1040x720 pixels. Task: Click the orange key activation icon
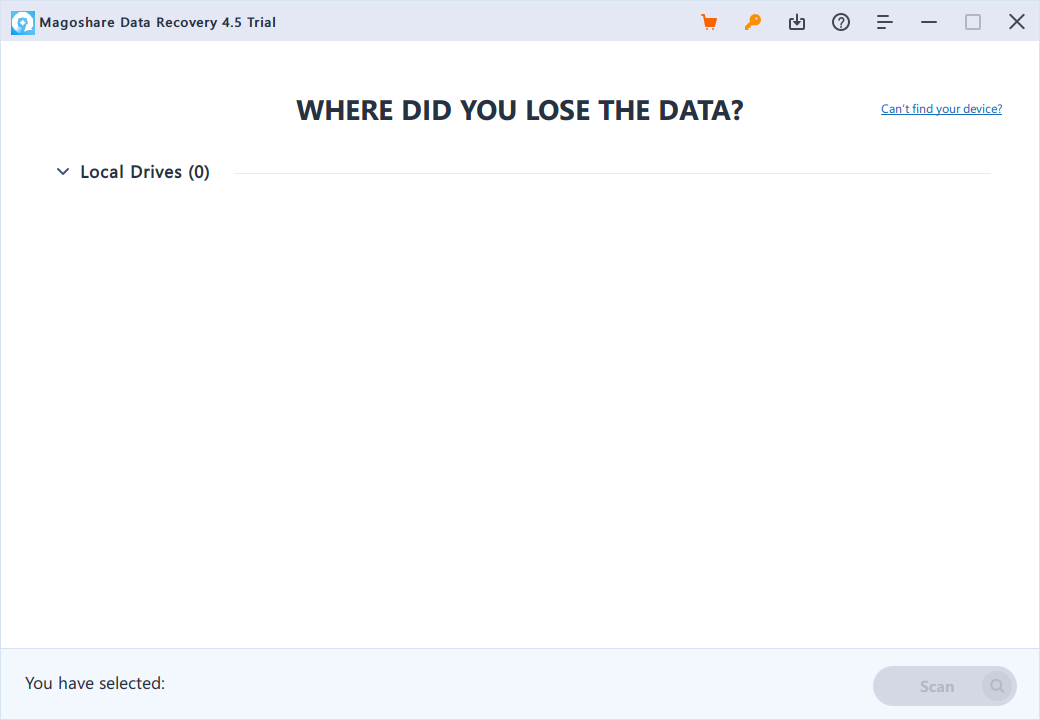click(753, 22)
